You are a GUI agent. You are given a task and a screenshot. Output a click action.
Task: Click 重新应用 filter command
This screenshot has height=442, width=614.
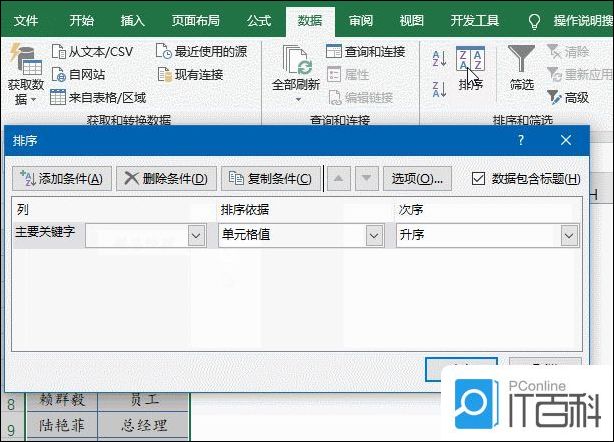pyautogui.click(x=580, y=74)
